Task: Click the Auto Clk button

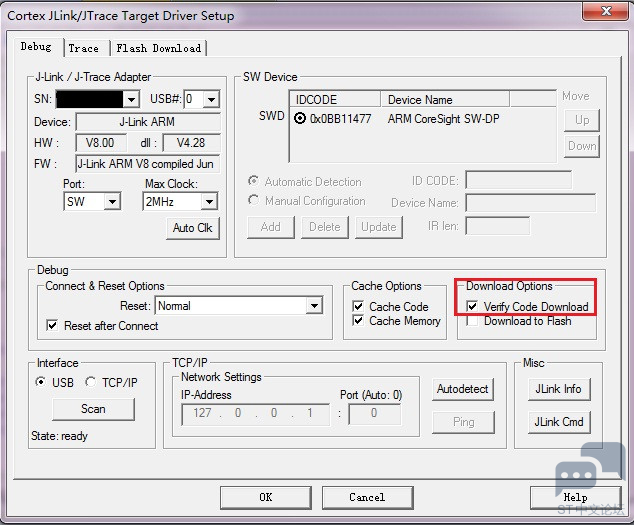Action: (192, 228)
